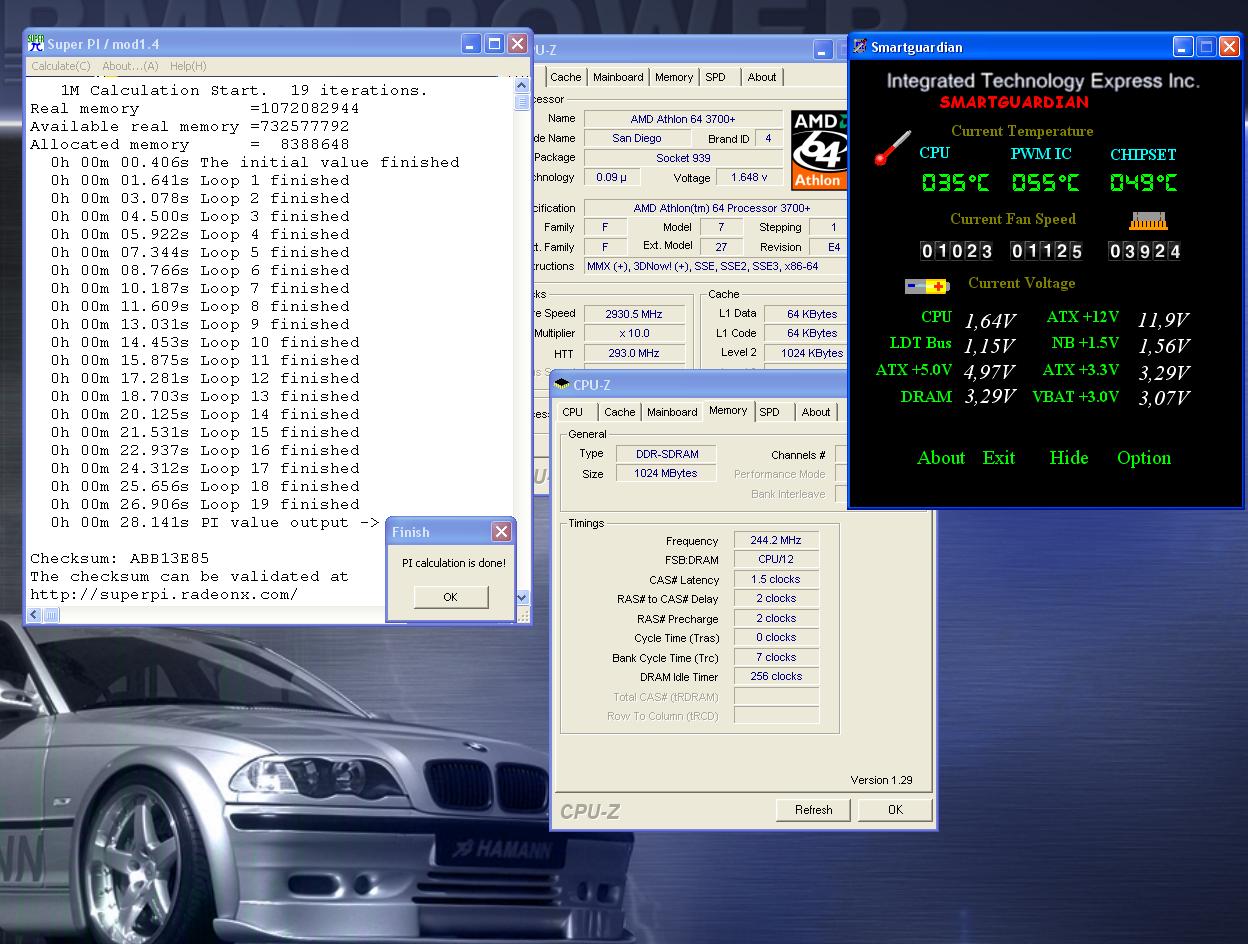Image resolution: width=1248 pixels, height=944 pixels.
Task: Click Hide in Smartguardian
Action: (1068, 458)
